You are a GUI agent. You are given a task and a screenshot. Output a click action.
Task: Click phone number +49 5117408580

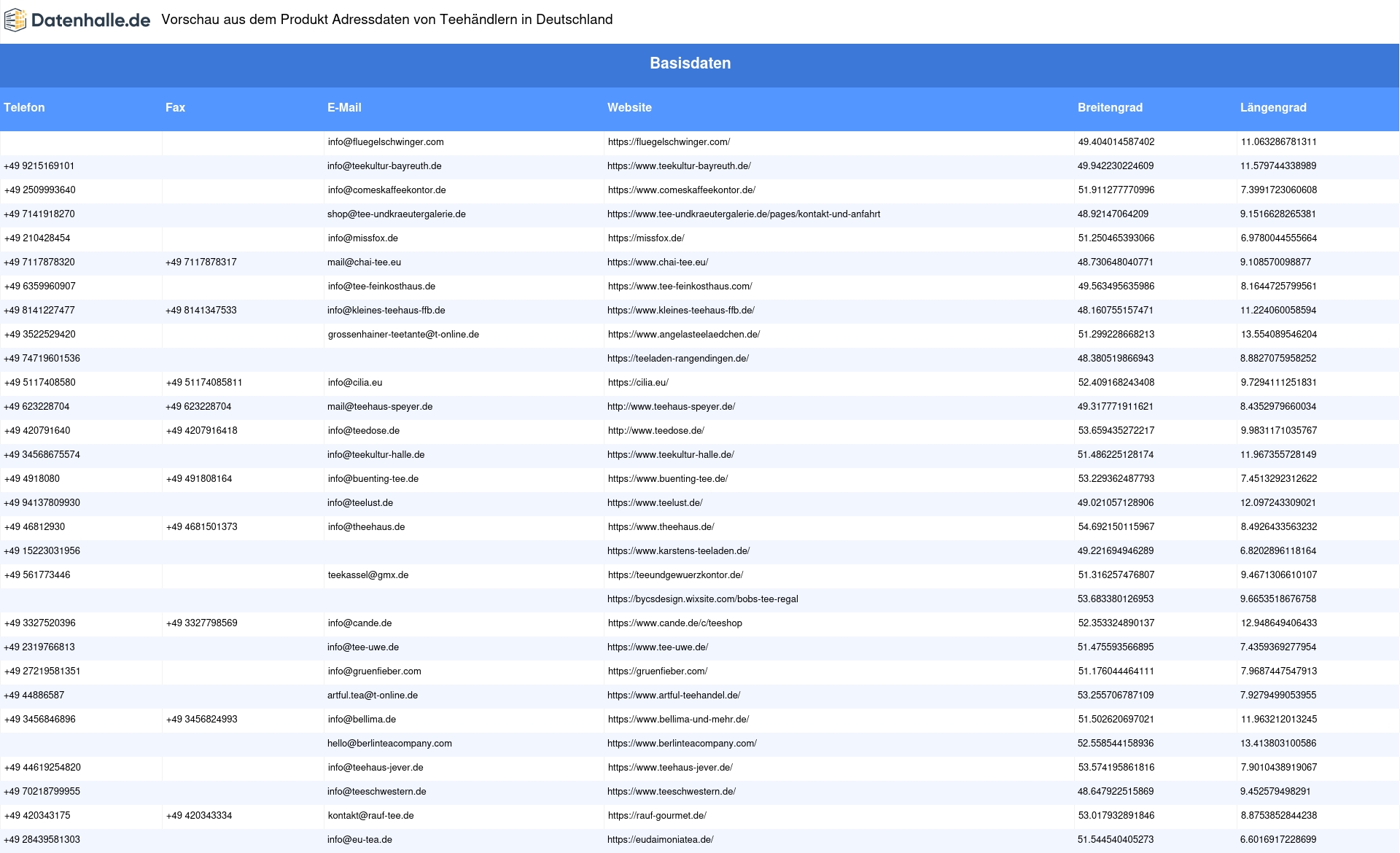click(39, 383)
